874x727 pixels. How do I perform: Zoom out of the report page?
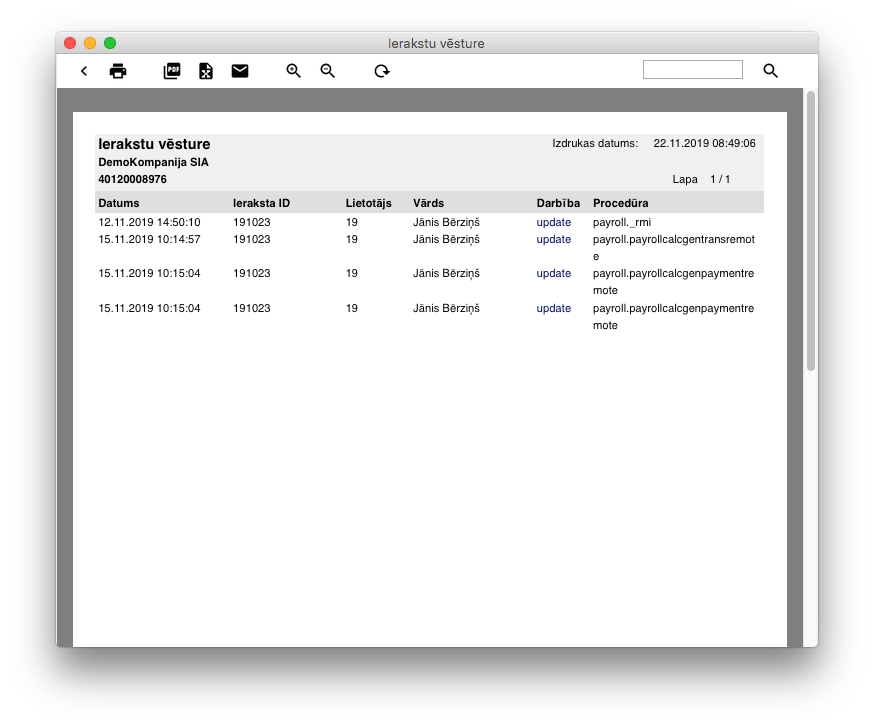[328, 71]
